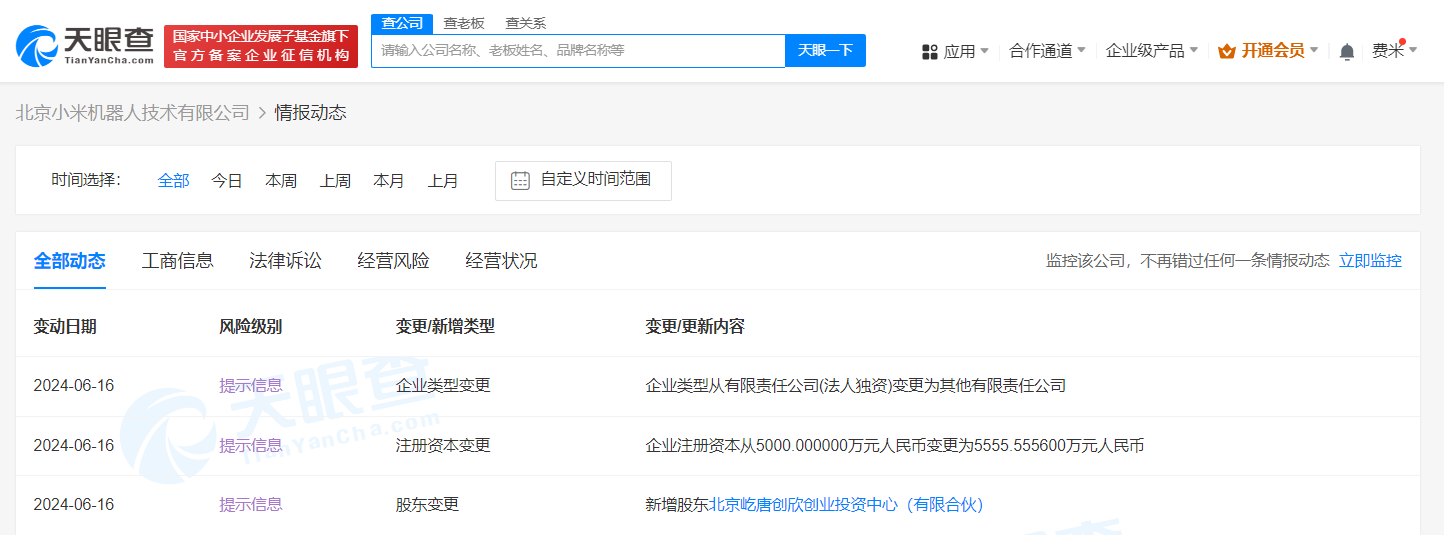Screen dimensions: 1444x535
Task: Select the 查老板 search tab
Action: [x=464, y=23]
